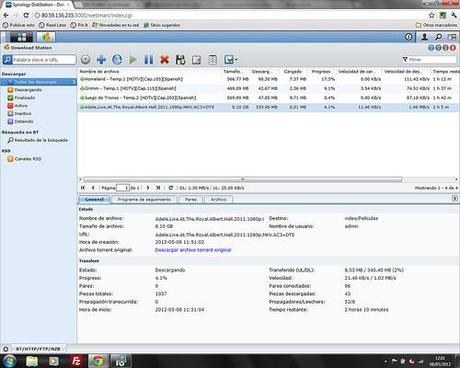Open the DSM information icon

pyautogui.click(x=409, y=37)
